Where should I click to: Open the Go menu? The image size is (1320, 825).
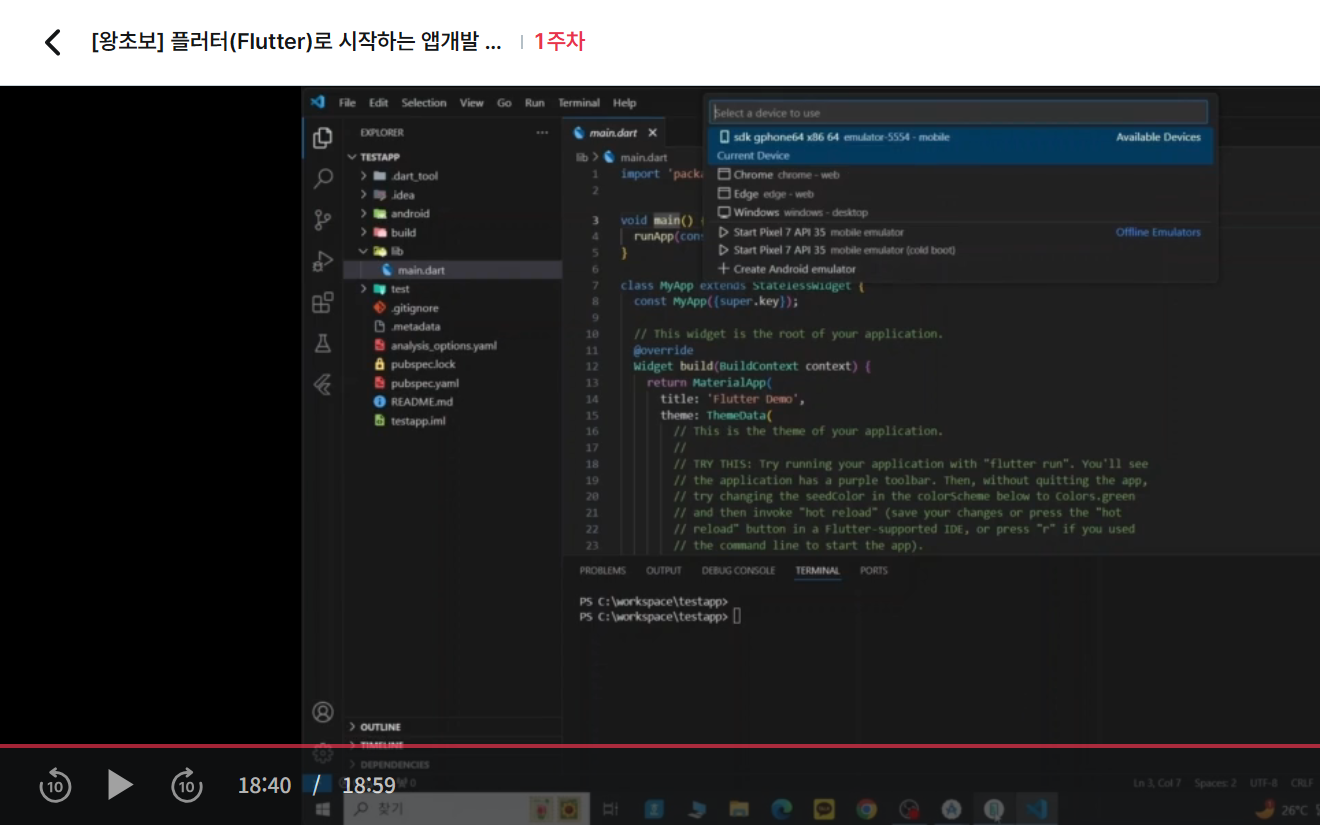[504, 103]
